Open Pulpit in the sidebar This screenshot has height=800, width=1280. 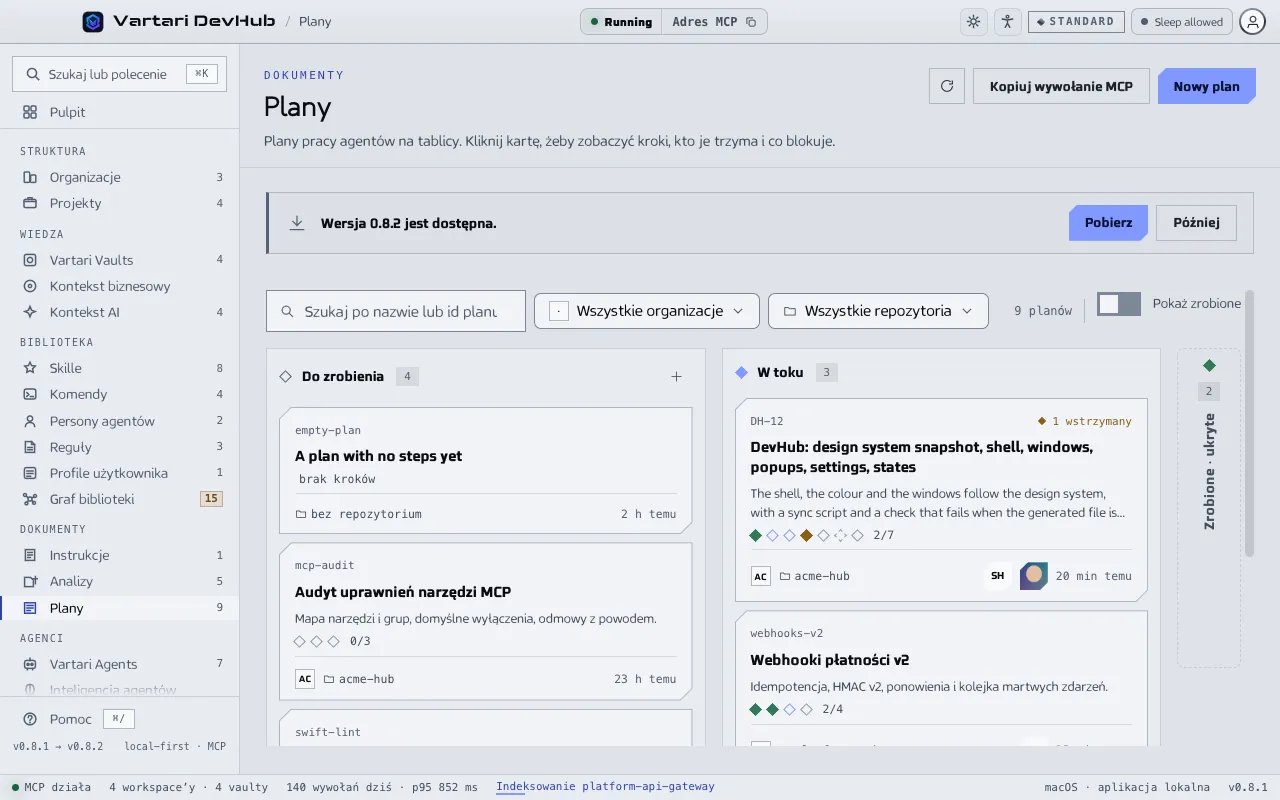[120, 112]
